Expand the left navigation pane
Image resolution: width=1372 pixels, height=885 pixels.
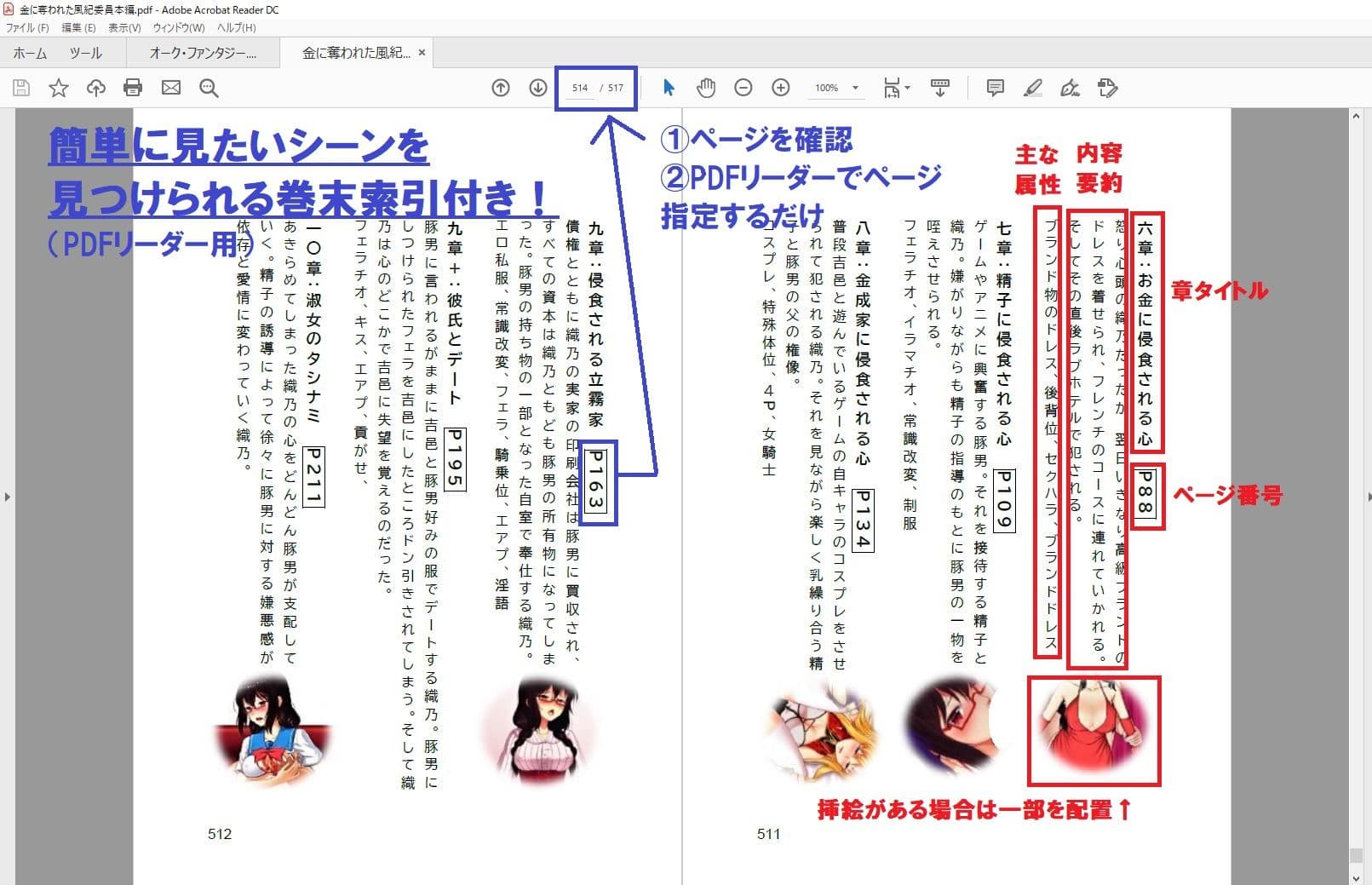pyautogui.click(x=9, y=498)
